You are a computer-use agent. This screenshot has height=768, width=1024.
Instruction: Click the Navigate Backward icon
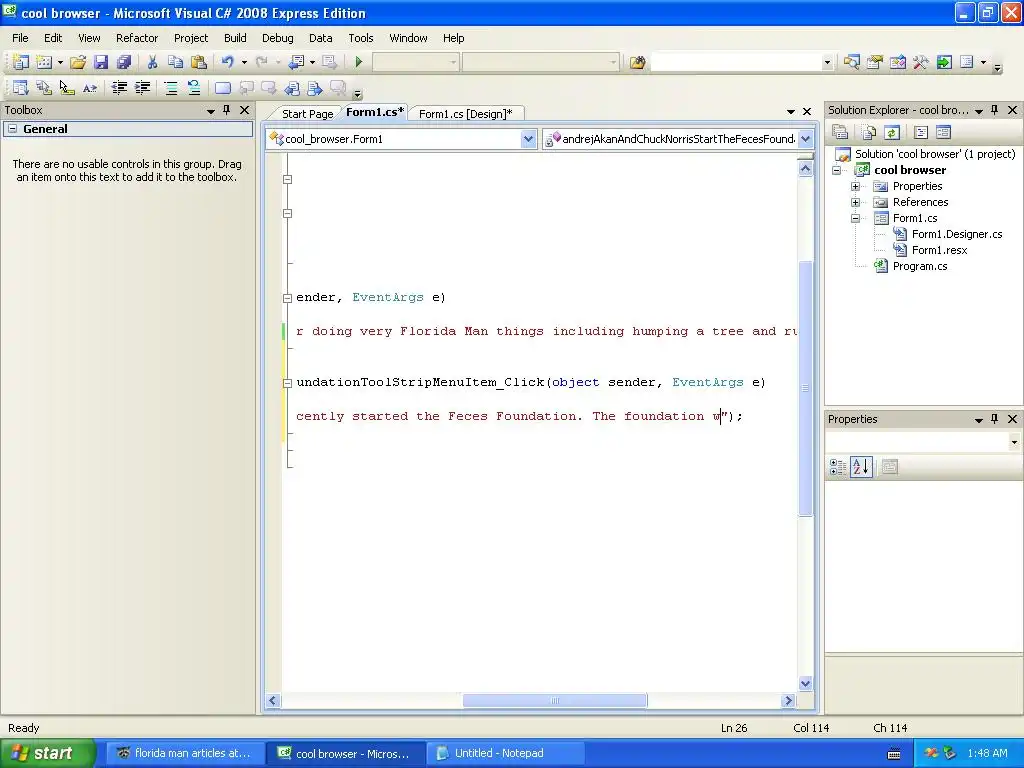click(x=296, y=62)
